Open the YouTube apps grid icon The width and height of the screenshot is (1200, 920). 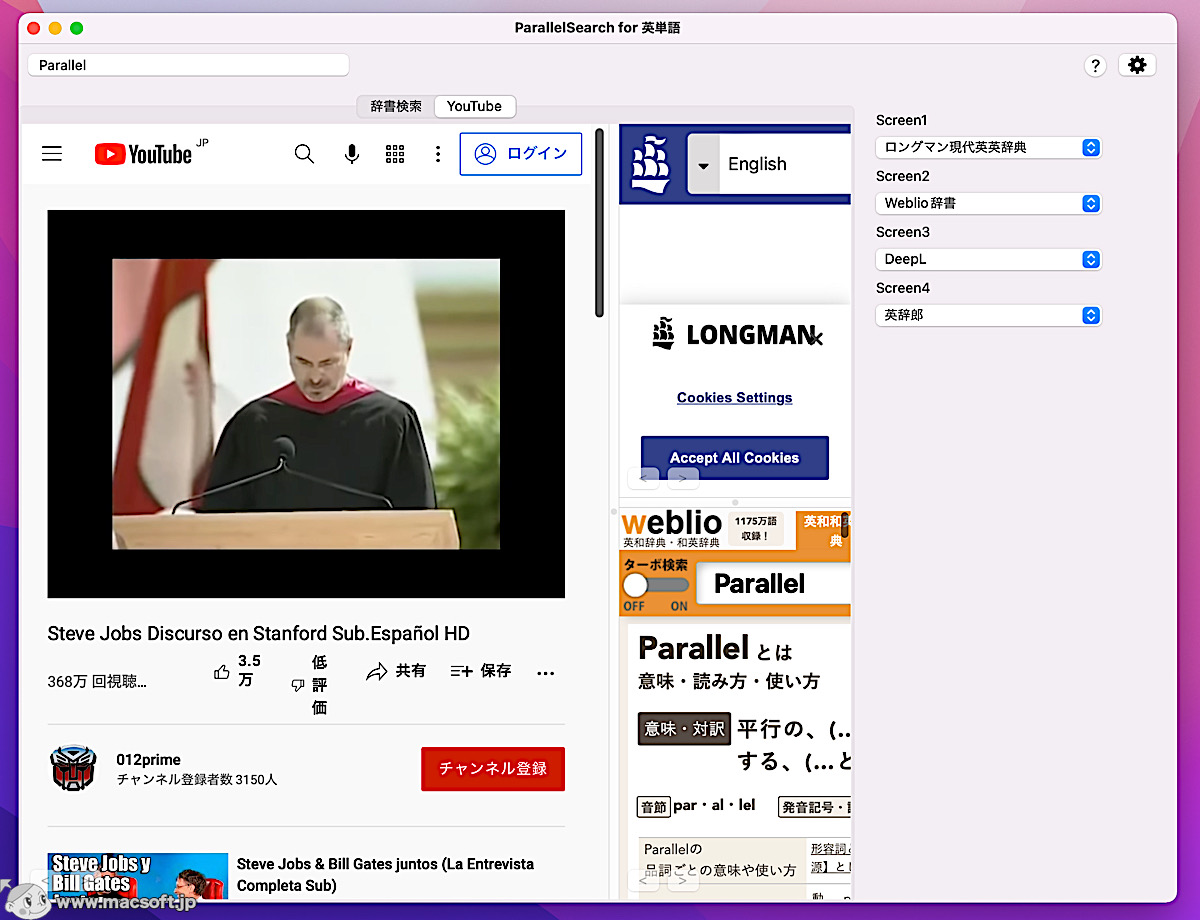pos(395,154)
